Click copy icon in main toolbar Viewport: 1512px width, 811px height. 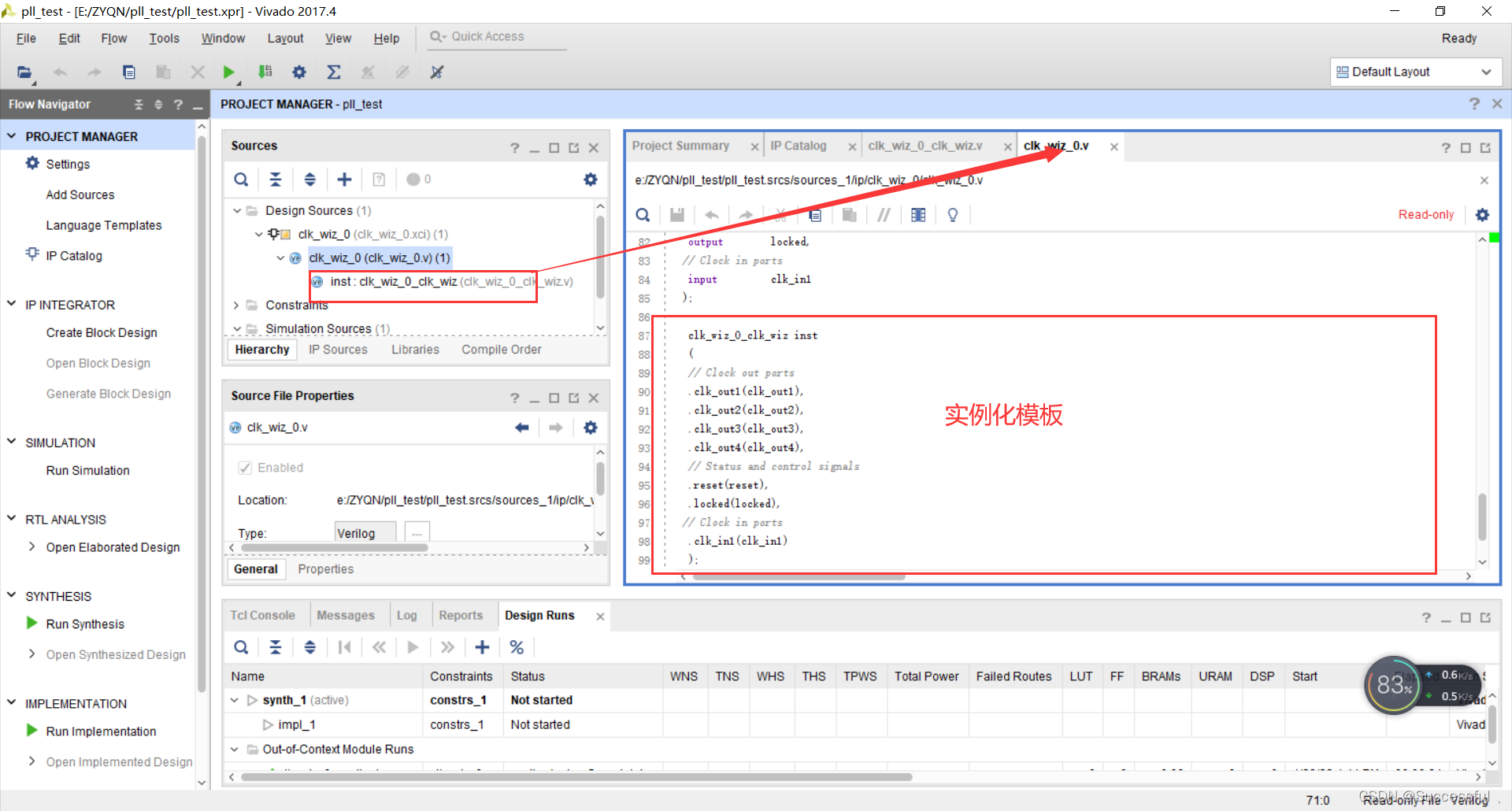coord(129,72)
